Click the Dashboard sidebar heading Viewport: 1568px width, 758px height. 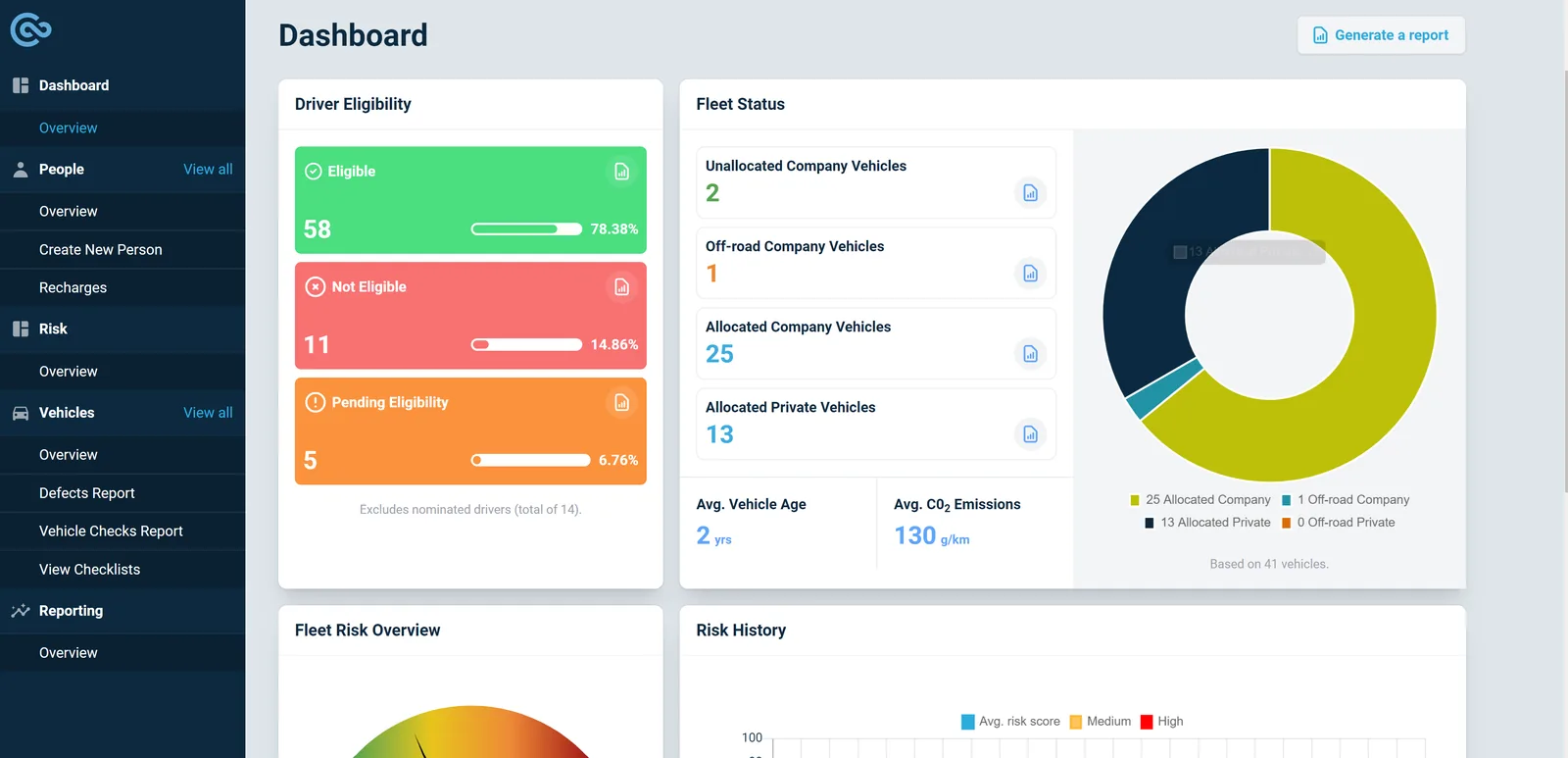[x=74, y=85]
